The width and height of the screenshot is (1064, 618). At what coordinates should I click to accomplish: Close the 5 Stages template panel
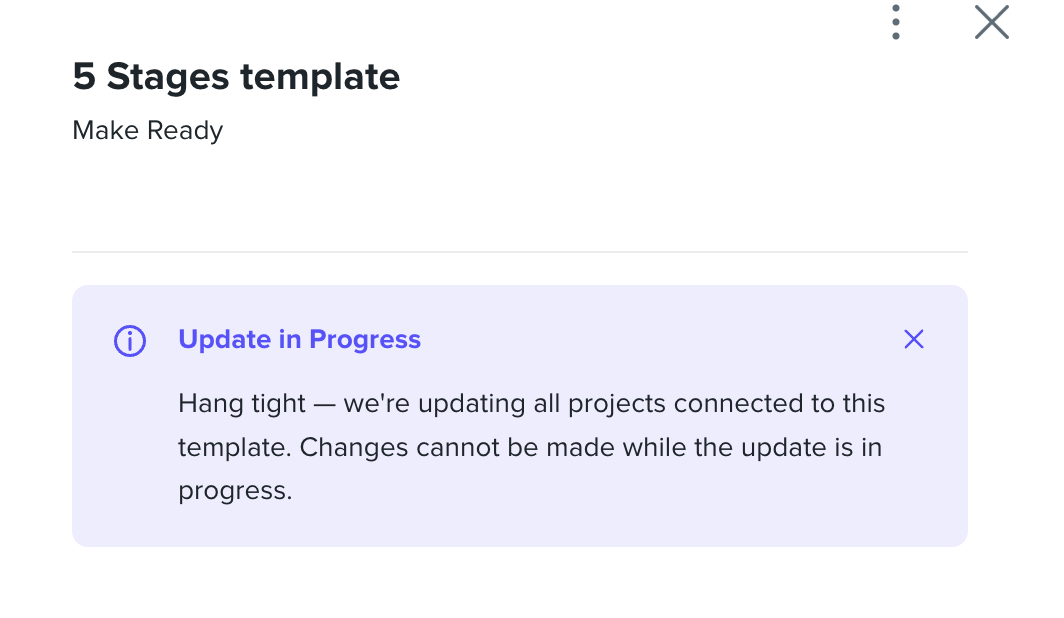990,22
